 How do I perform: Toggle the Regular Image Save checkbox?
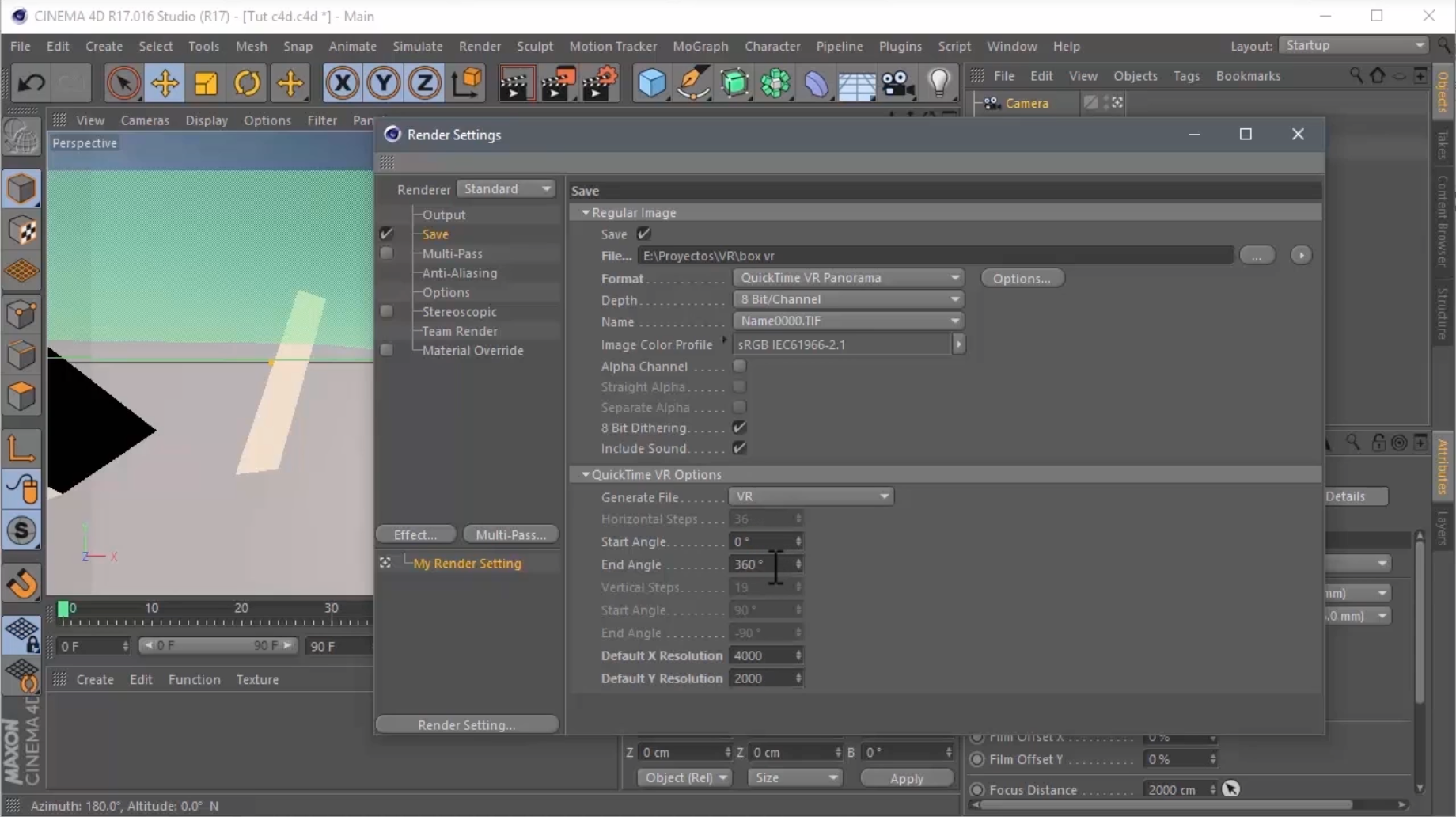pyautogui.click(x=644, y=234)
